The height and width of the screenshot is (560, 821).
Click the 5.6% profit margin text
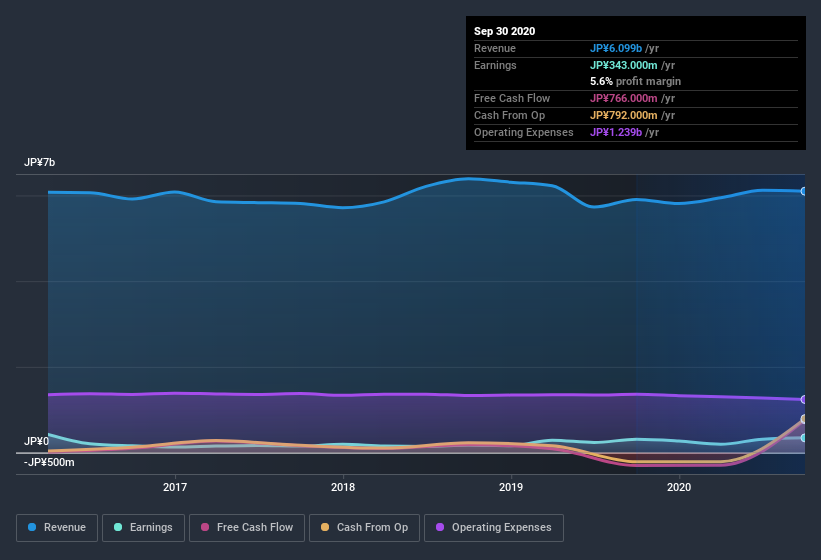click(x=636, y=81)
